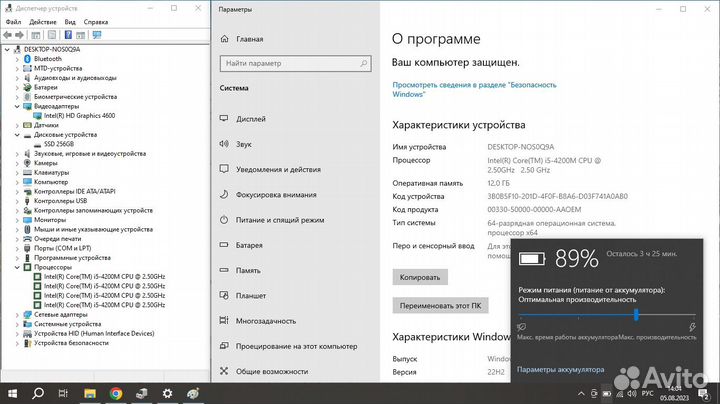Open Task View on the taskbar

63,393
